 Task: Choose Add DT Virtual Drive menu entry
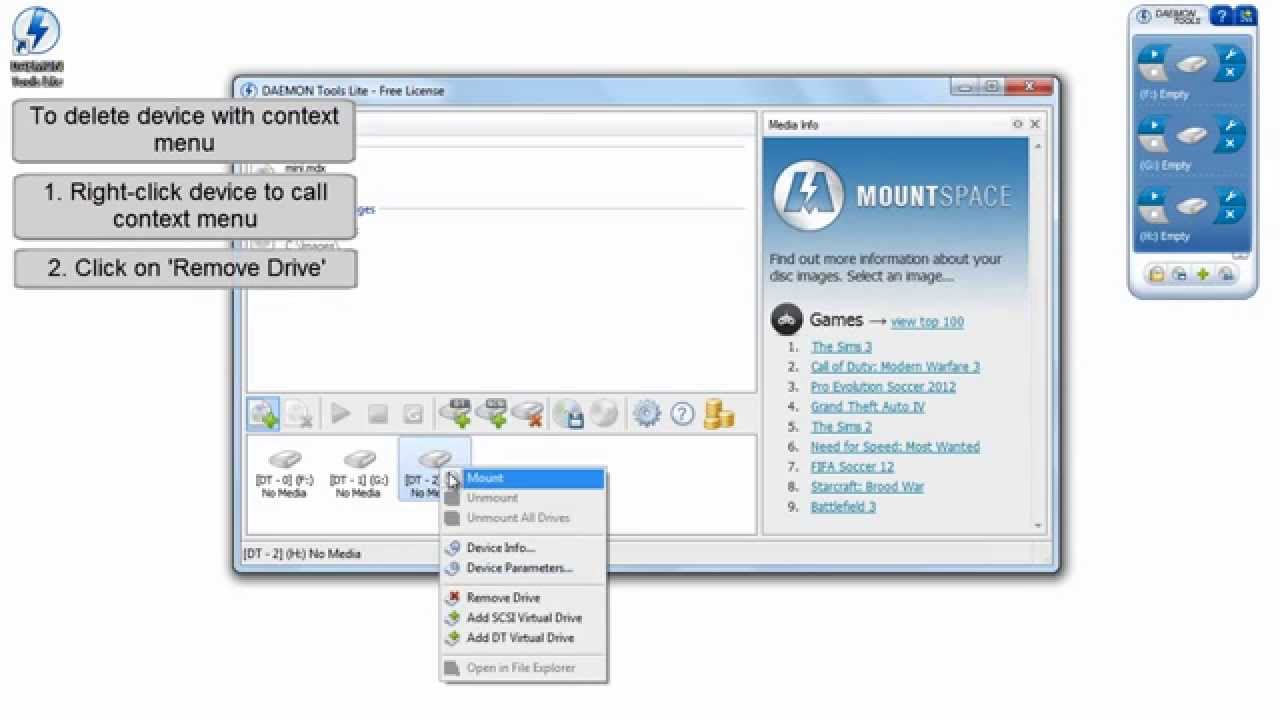pos(523,638)
